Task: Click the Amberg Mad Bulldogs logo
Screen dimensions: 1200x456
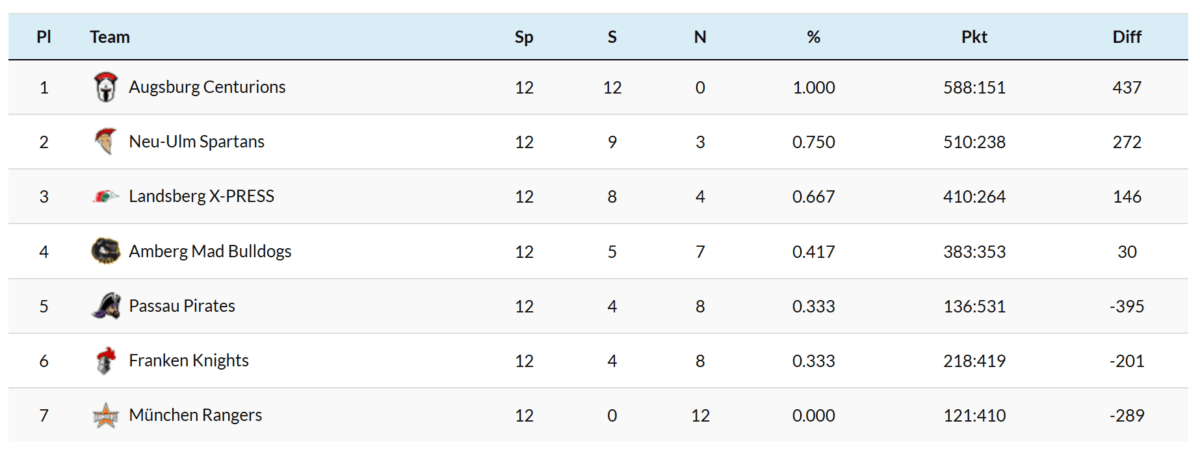Action: [105, 251]
